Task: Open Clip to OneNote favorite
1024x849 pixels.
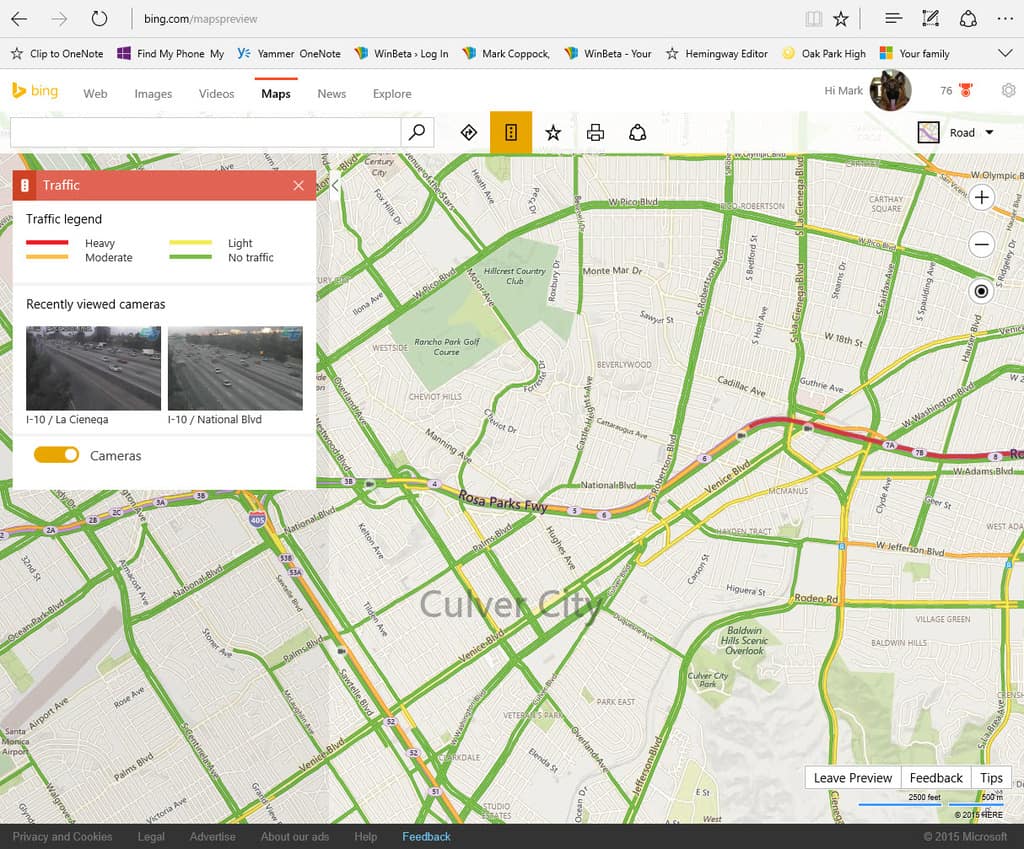Action: point(57,54)
